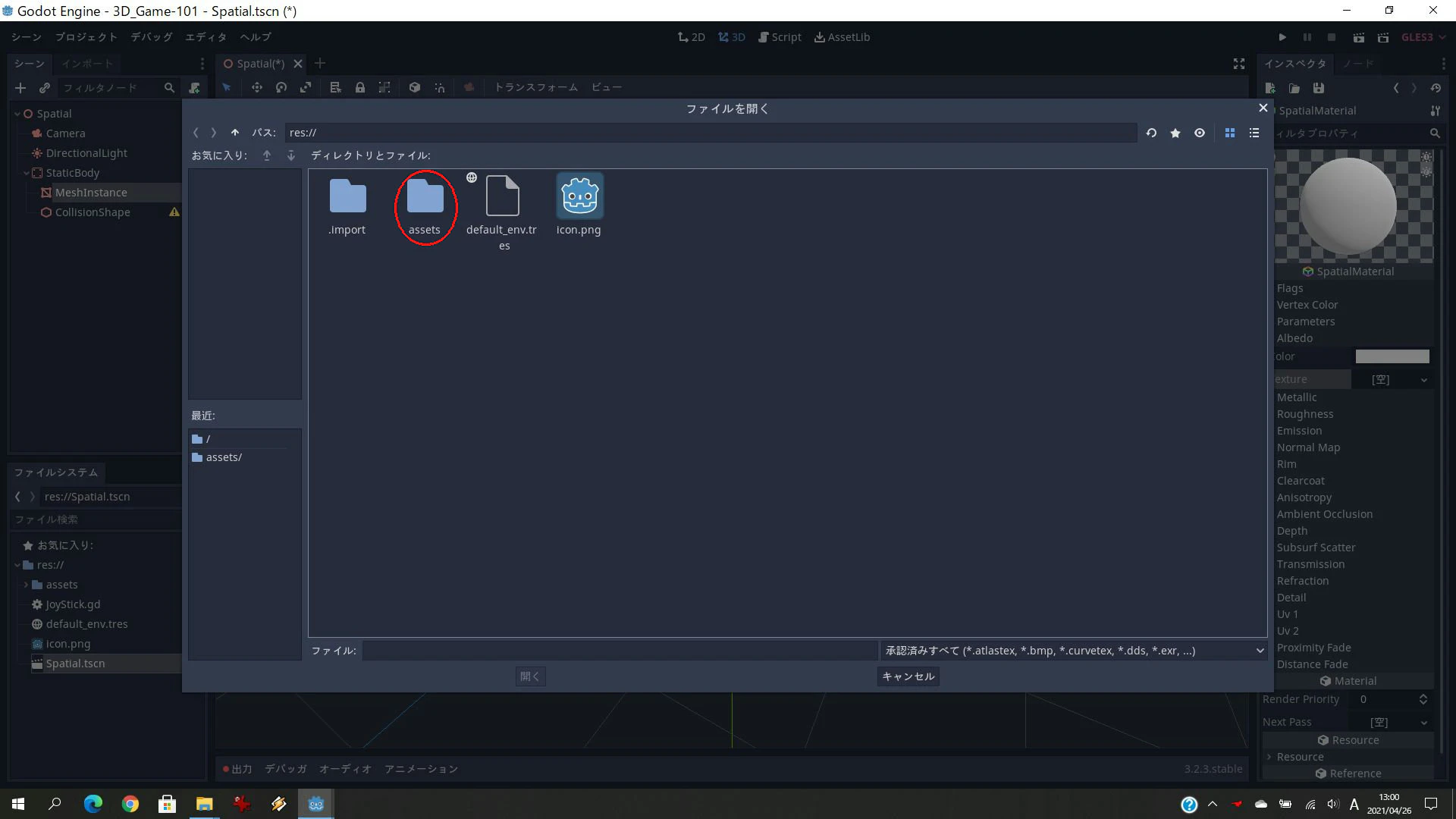Select recent assets/ folder entry
The height and width of the screenshot is (819, 1456).
(x=244, y=457)
